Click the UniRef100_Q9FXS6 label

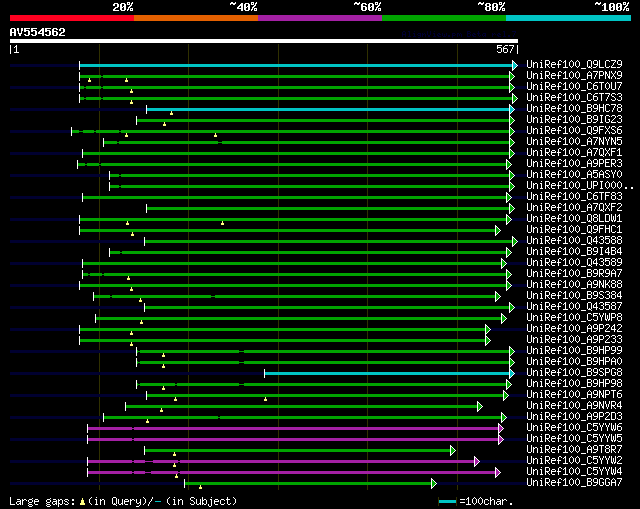coord(574,131)
